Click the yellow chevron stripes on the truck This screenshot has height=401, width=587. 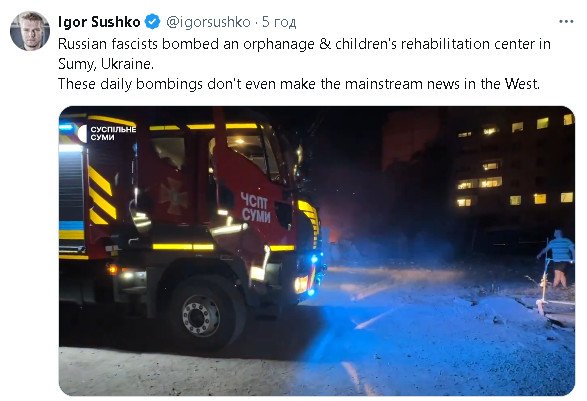[x=102, y=197]
